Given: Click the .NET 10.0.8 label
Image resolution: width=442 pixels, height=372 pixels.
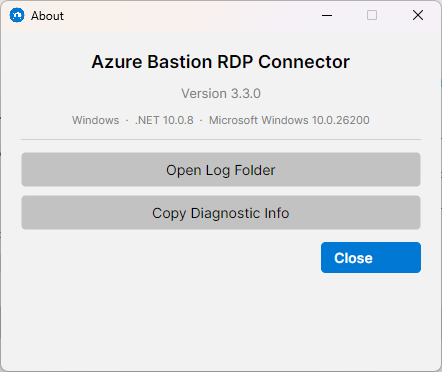Looking at the screenshot, I should 164,120.
